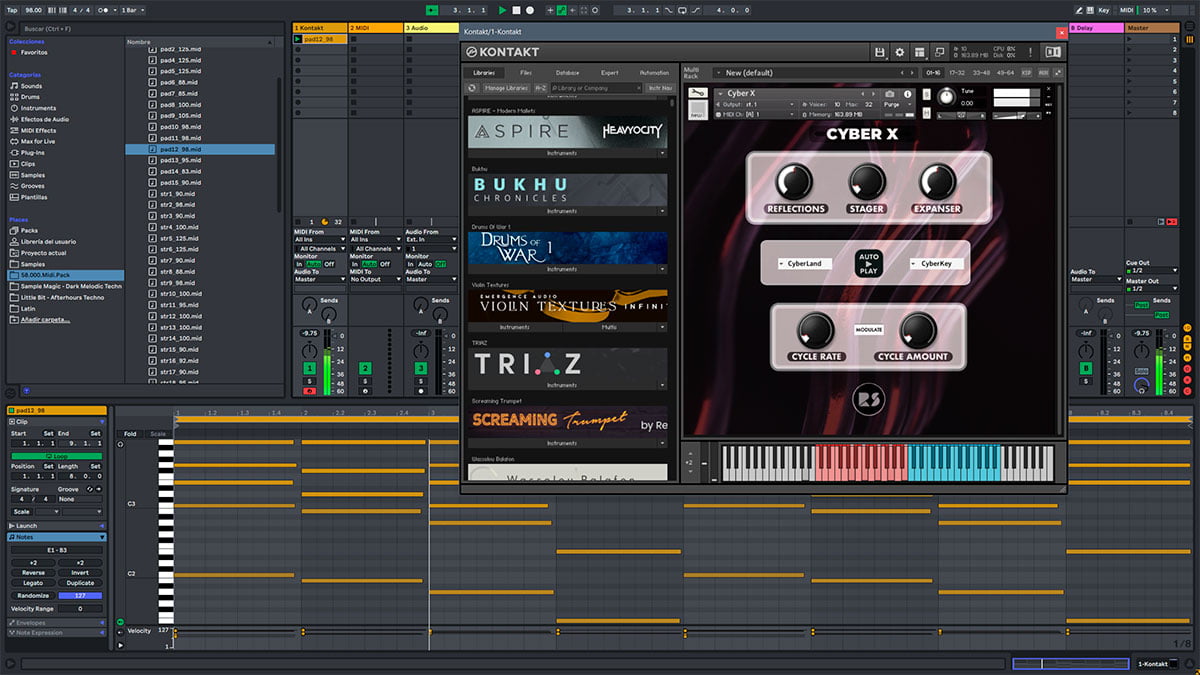Select file str1_90.mid

click(x=177, y=194)
